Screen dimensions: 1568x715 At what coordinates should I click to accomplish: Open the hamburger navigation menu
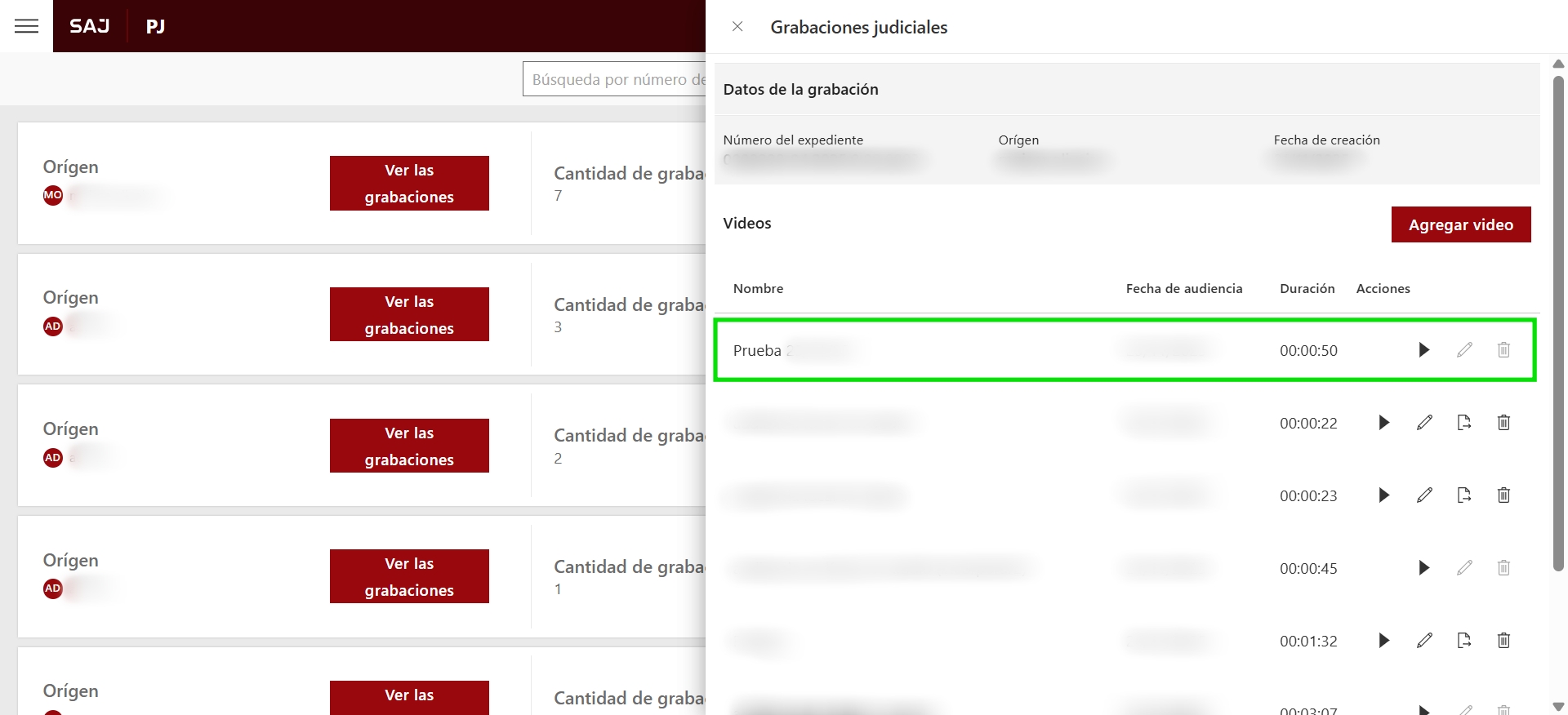tap(26, 26)
